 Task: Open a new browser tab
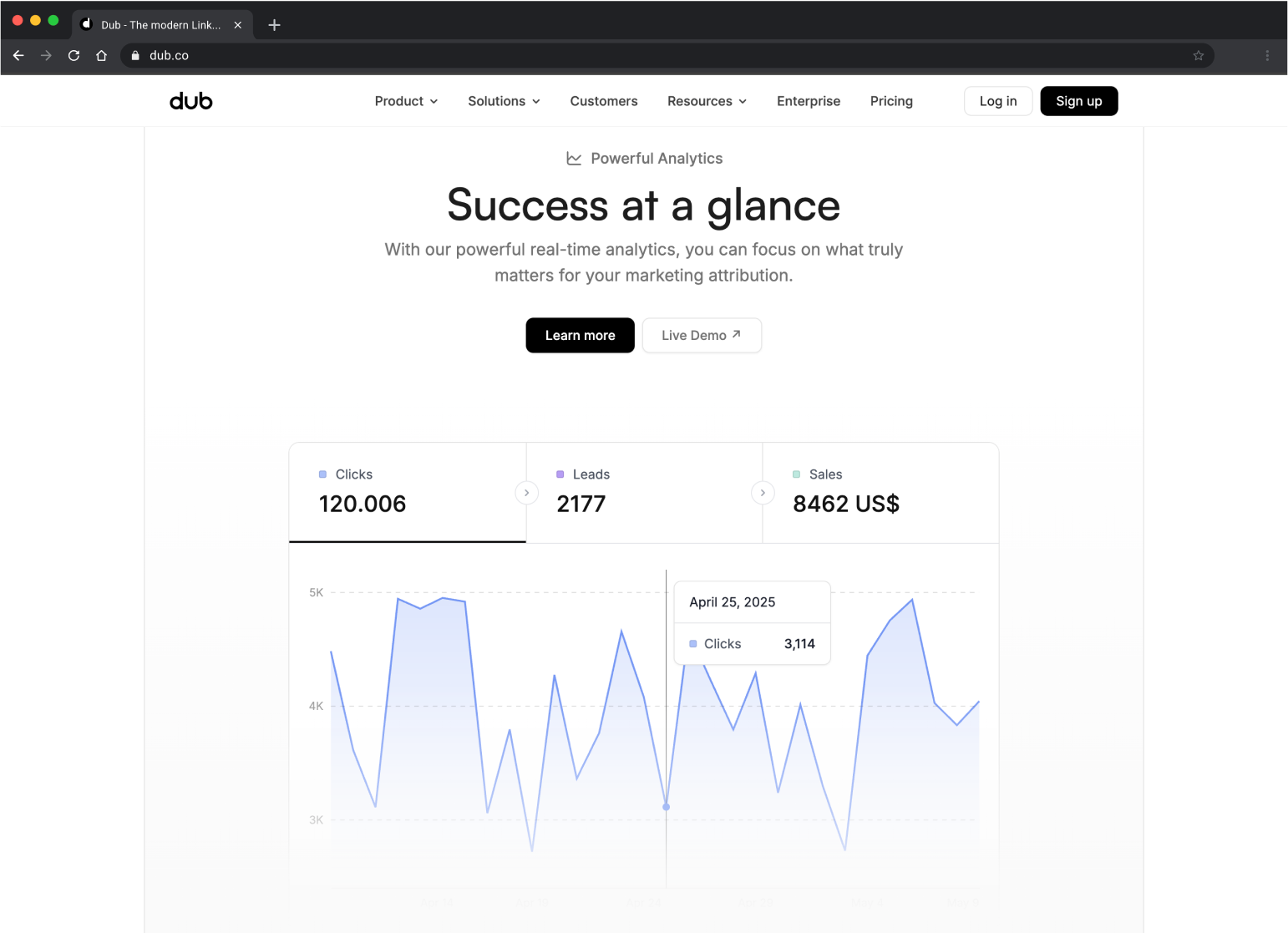click(x=274, y=25)
